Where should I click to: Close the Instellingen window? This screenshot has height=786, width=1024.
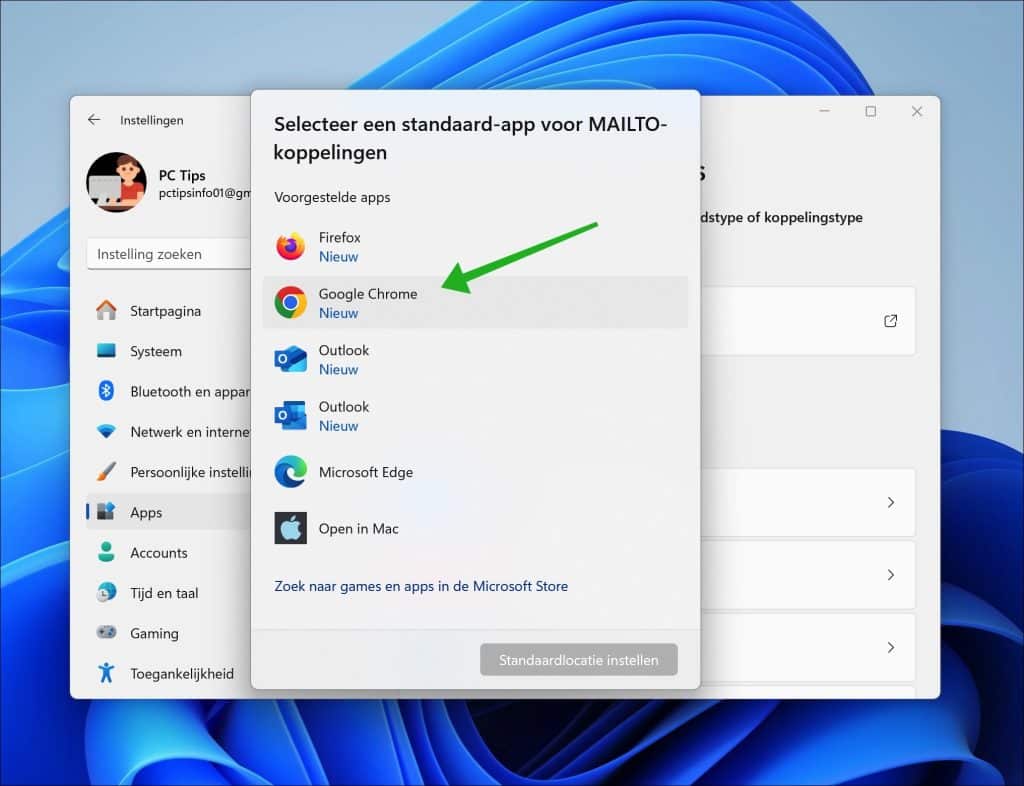(917, 112)
